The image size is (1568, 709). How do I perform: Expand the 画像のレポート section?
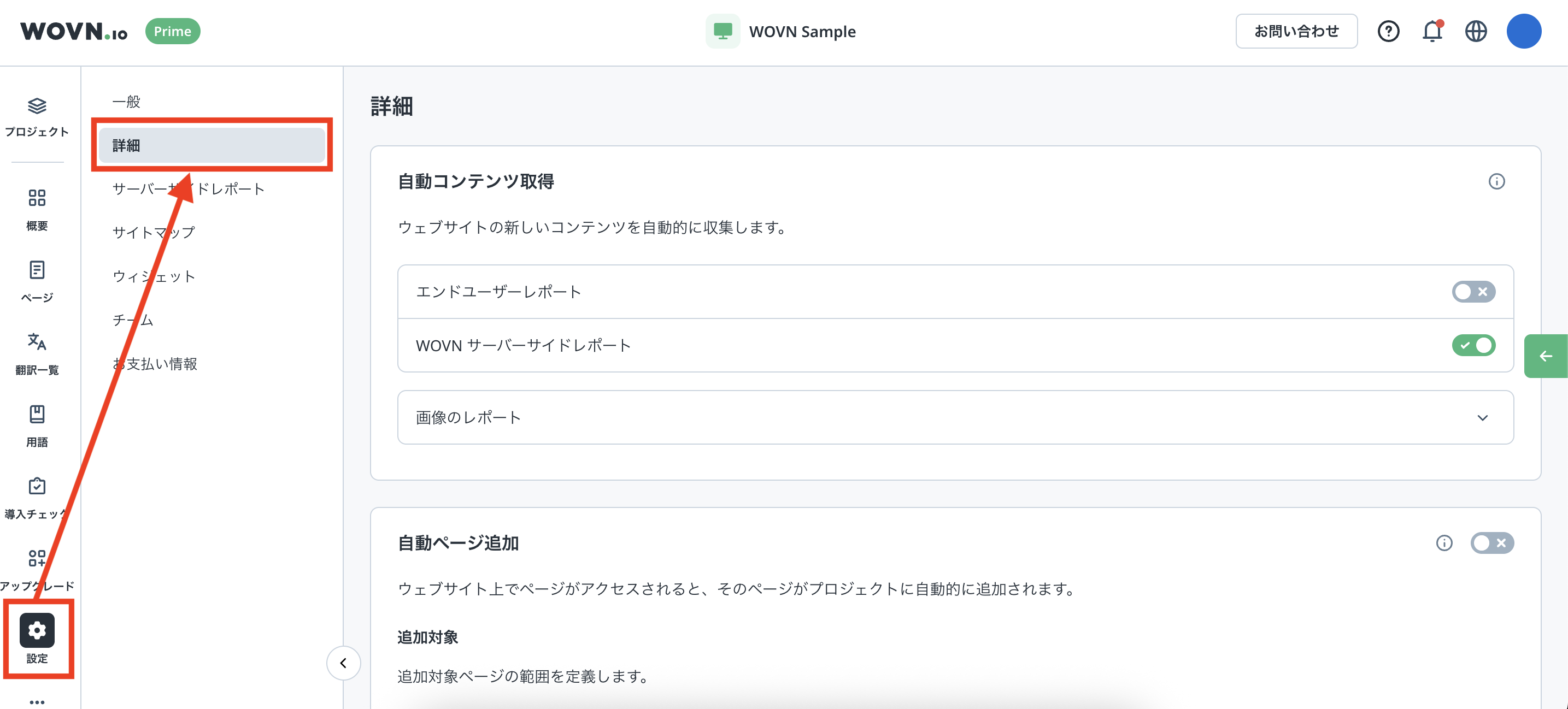[1482, 418]
